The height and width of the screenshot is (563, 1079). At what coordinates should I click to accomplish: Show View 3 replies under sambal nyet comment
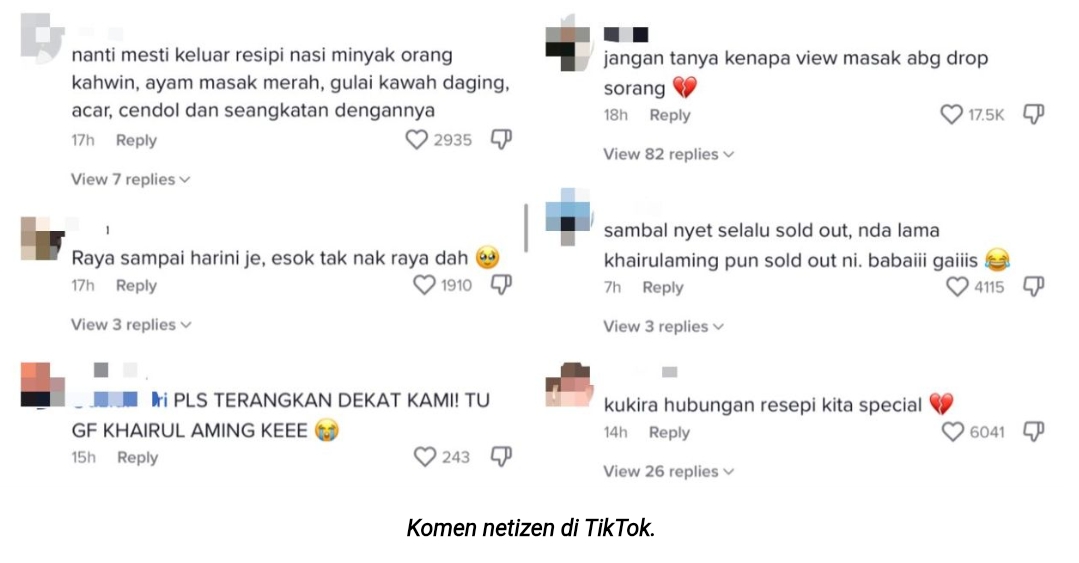click(663, 326)
